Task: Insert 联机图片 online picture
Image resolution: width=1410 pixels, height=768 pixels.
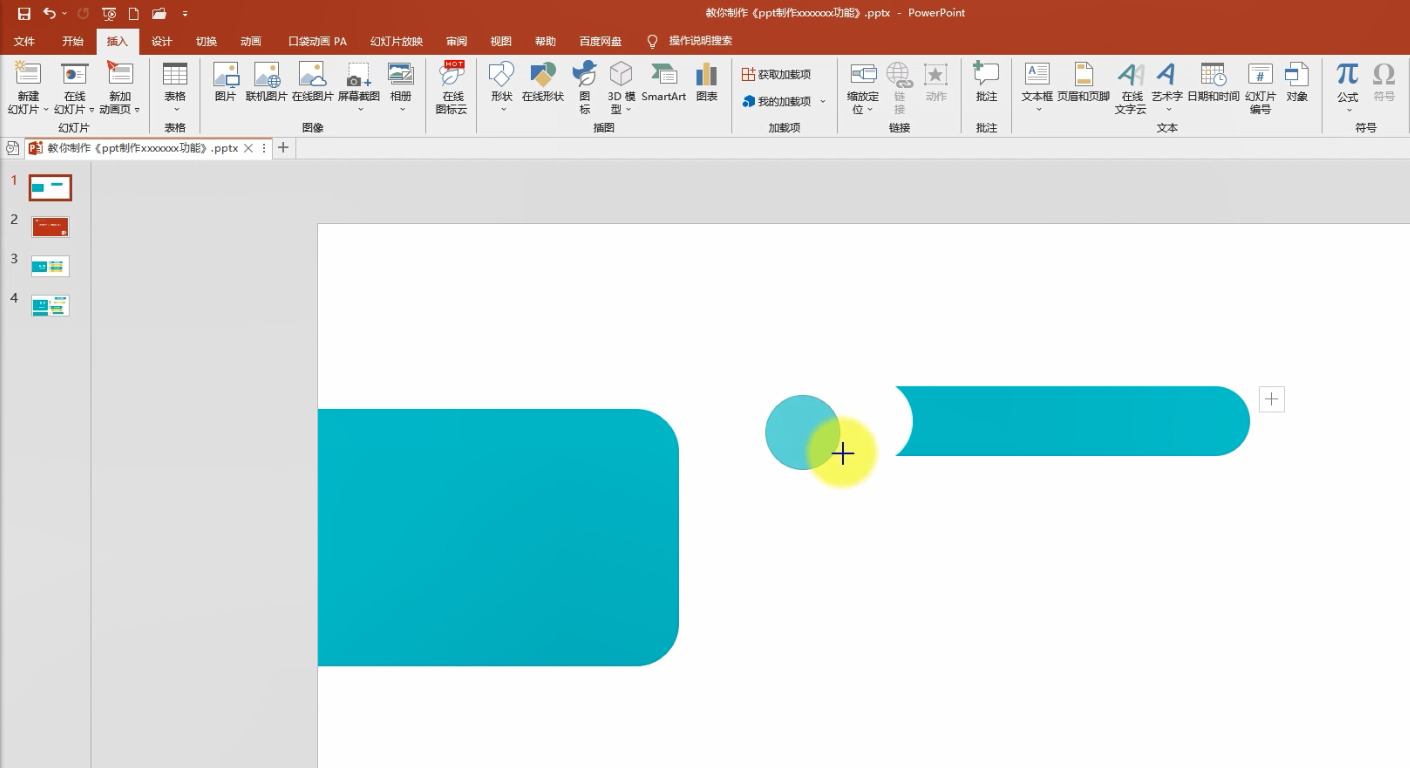Action: click(267, 82)
